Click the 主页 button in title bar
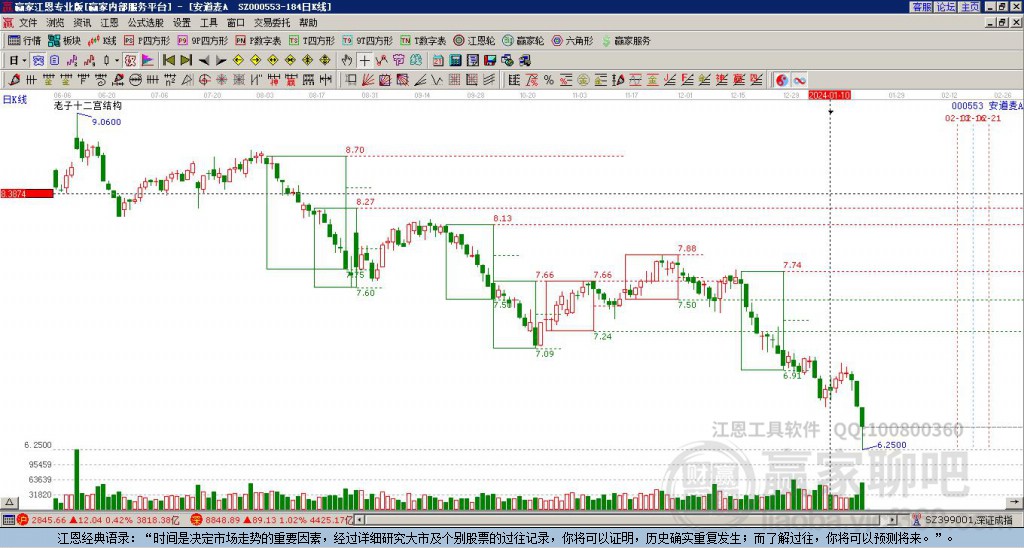Viewport: 1024px width, 548px height. tap(970, 7)
